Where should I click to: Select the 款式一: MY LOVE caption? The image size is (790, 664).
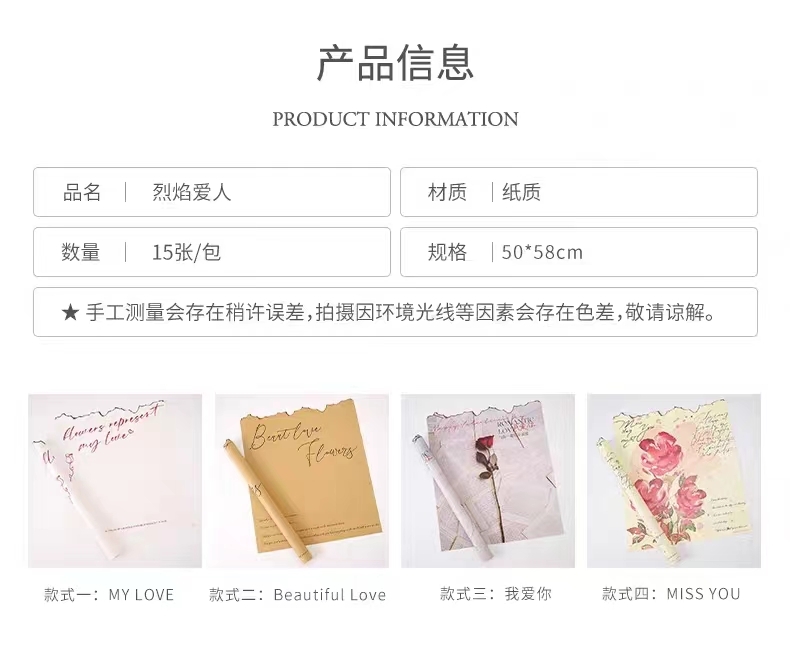point(109,594)
